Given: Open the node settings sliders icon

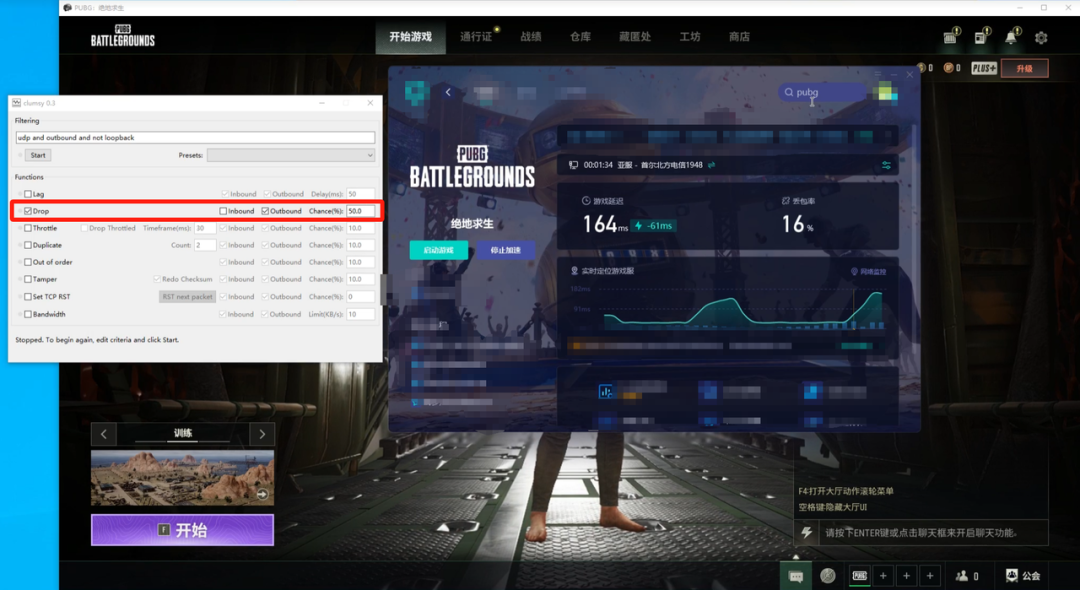Looking at the screenshot, I should coord(886,165).
